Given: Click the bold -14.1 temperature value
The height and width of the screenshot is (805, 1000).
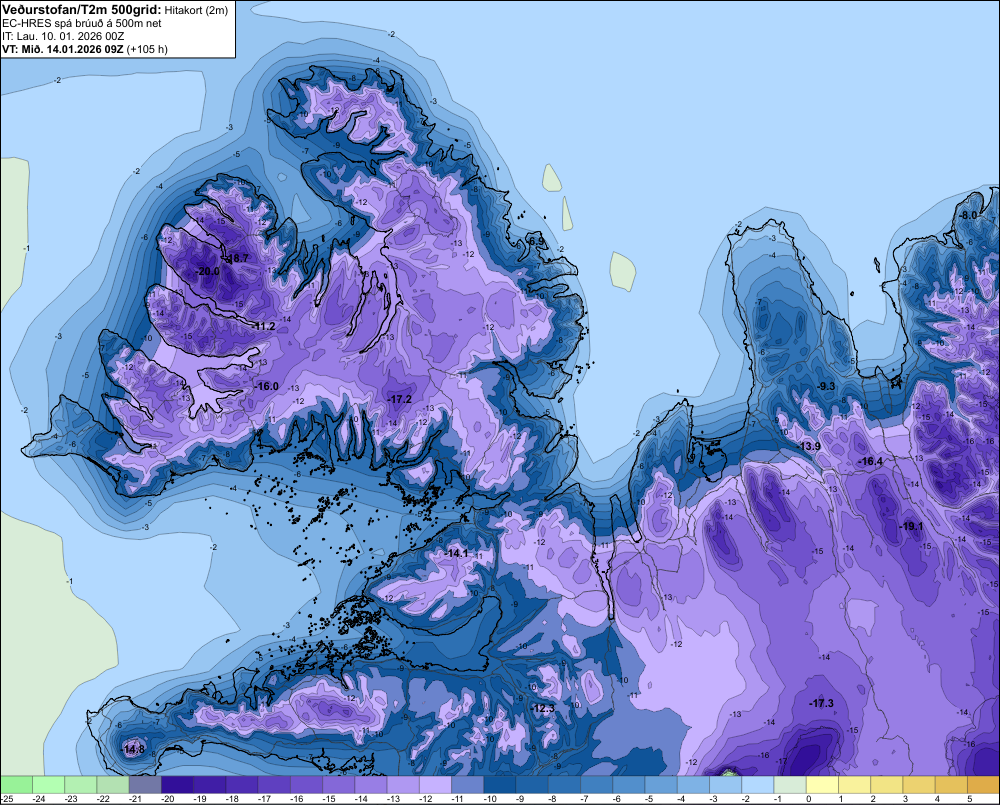Looking at the screenshot, I should [x=457, y=553].
